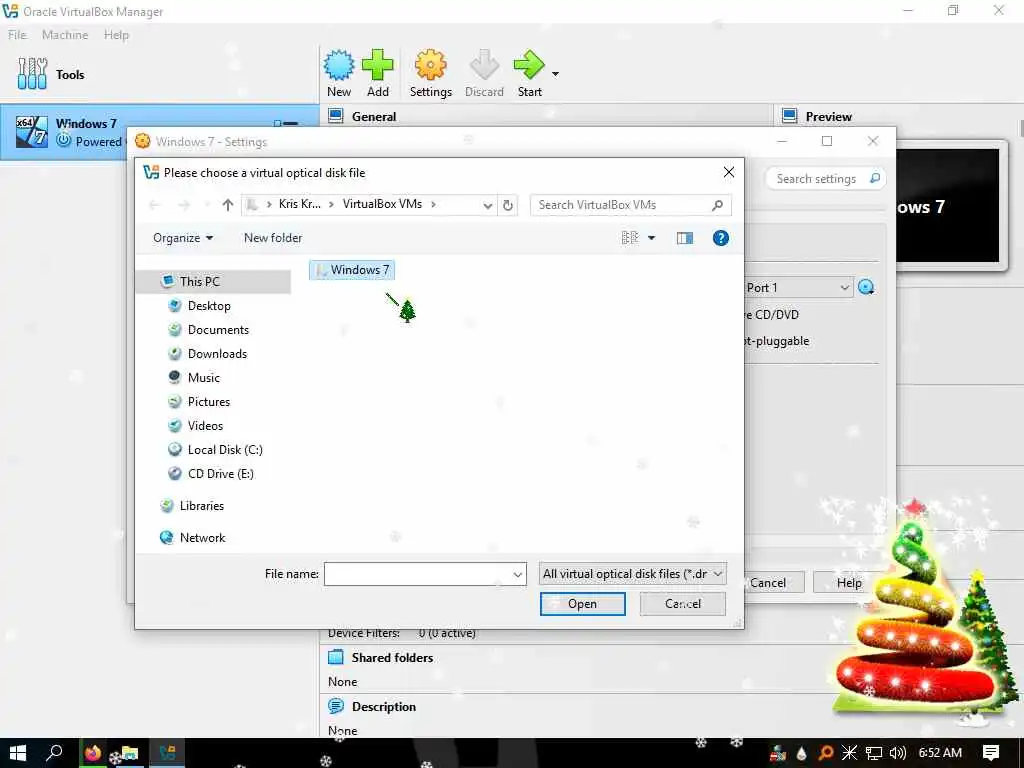Select Libraries in navigation pane

(201, 505)
